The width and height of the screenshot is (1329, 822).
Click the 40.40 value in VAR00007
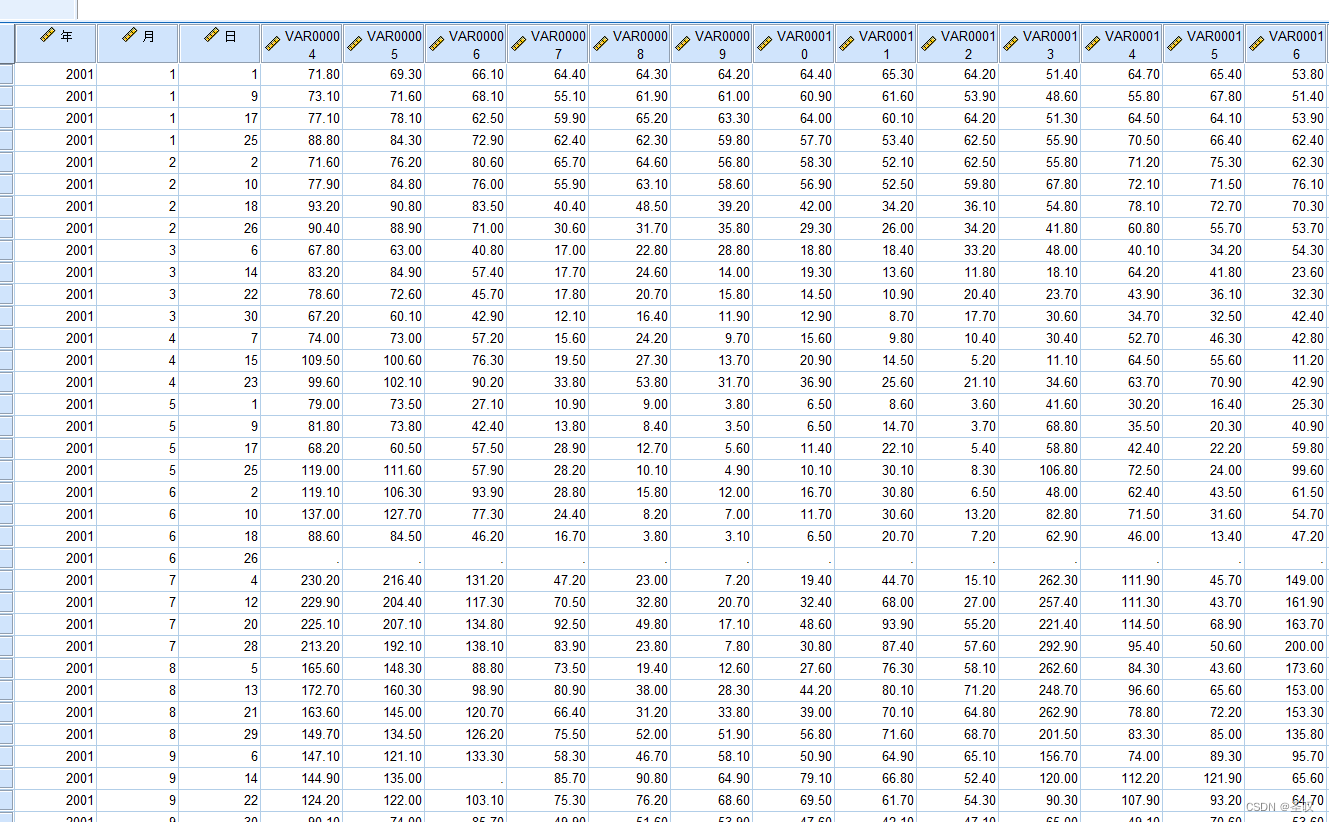click(x=548, y=206)
